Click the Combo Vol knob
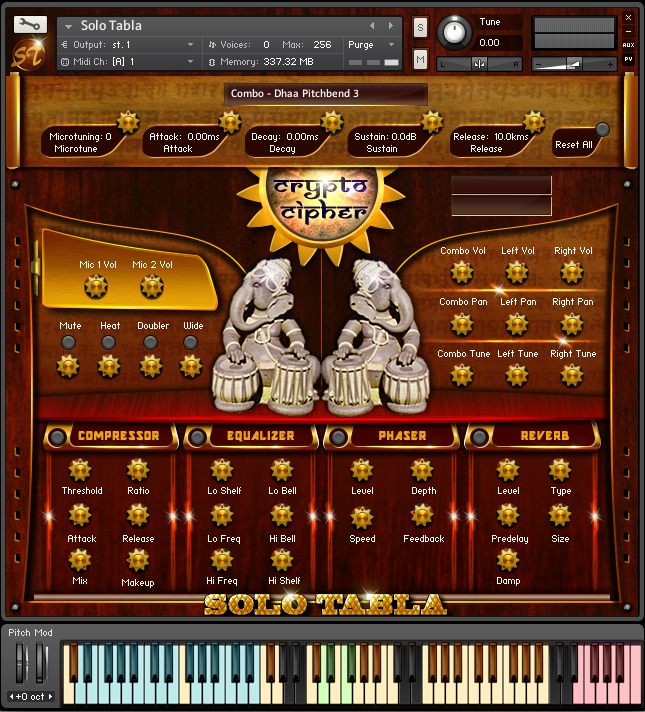645x712 pixels. point(462,272)
